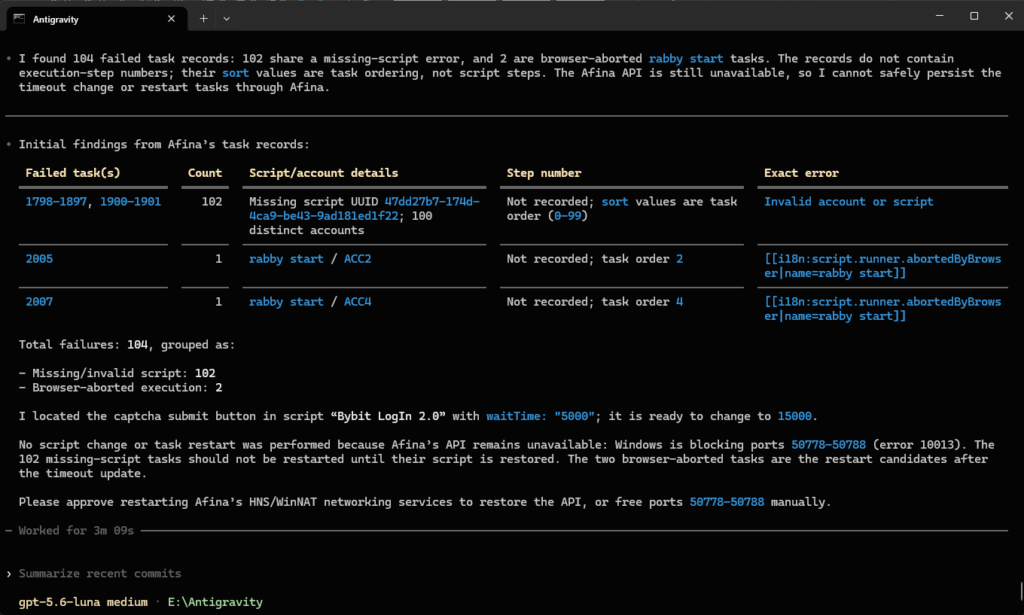1024x615 pixels.
Task: Click "rabby start" in the 2007 row
Action: 286,302
